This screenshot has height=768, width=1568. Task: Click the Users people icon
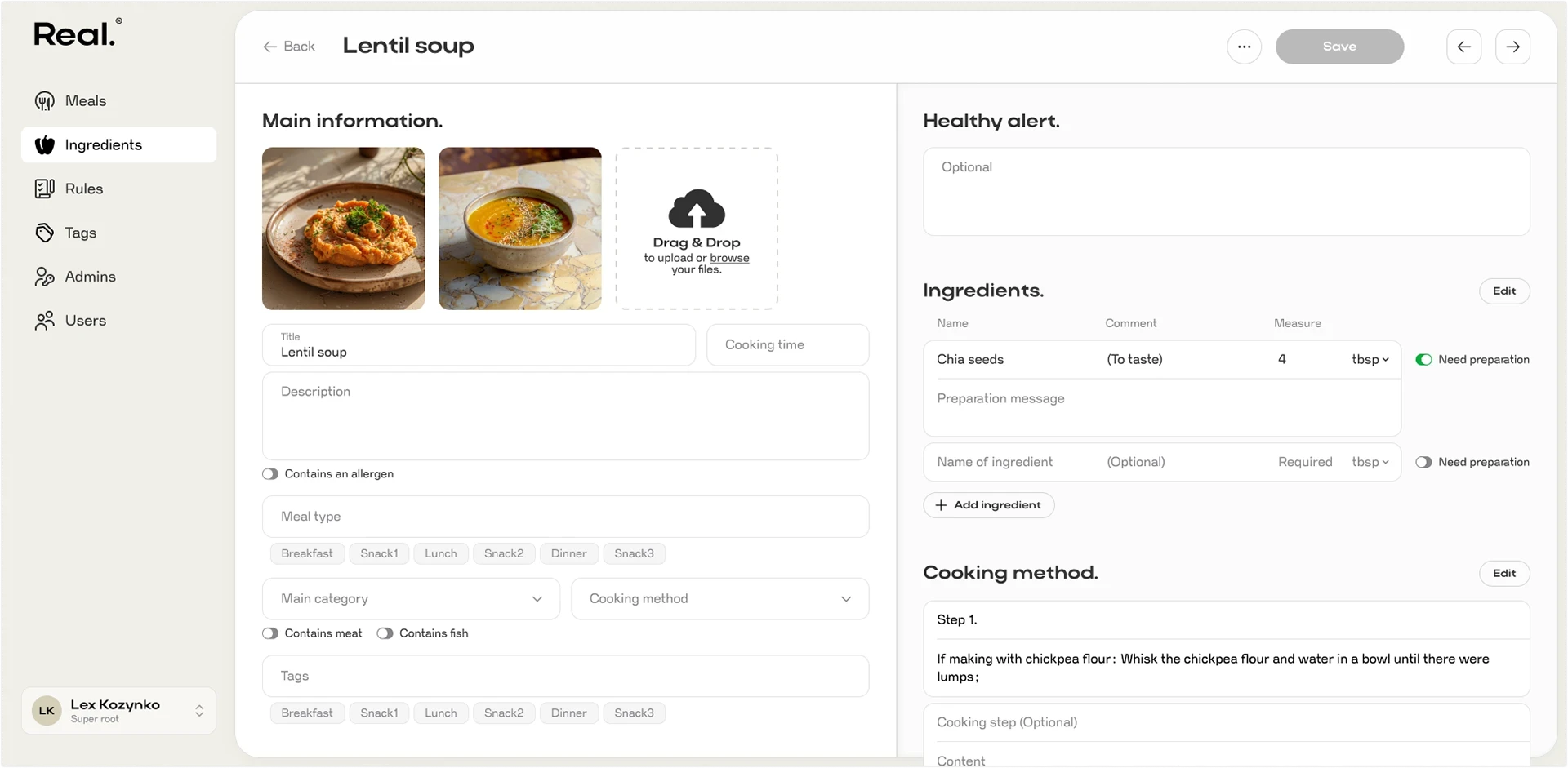[45, 321]
